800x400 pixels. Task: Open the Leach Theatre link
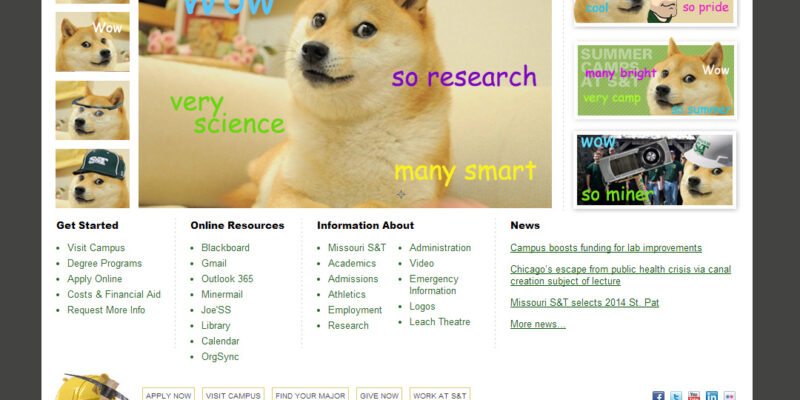[x=440, y=322]
